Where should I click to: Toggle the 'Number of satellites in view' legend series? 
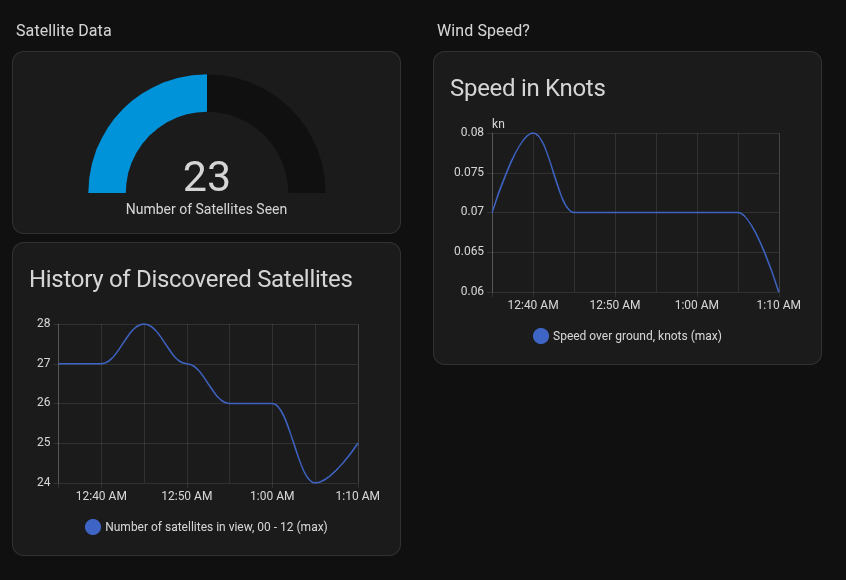click(x=216, y=526)
